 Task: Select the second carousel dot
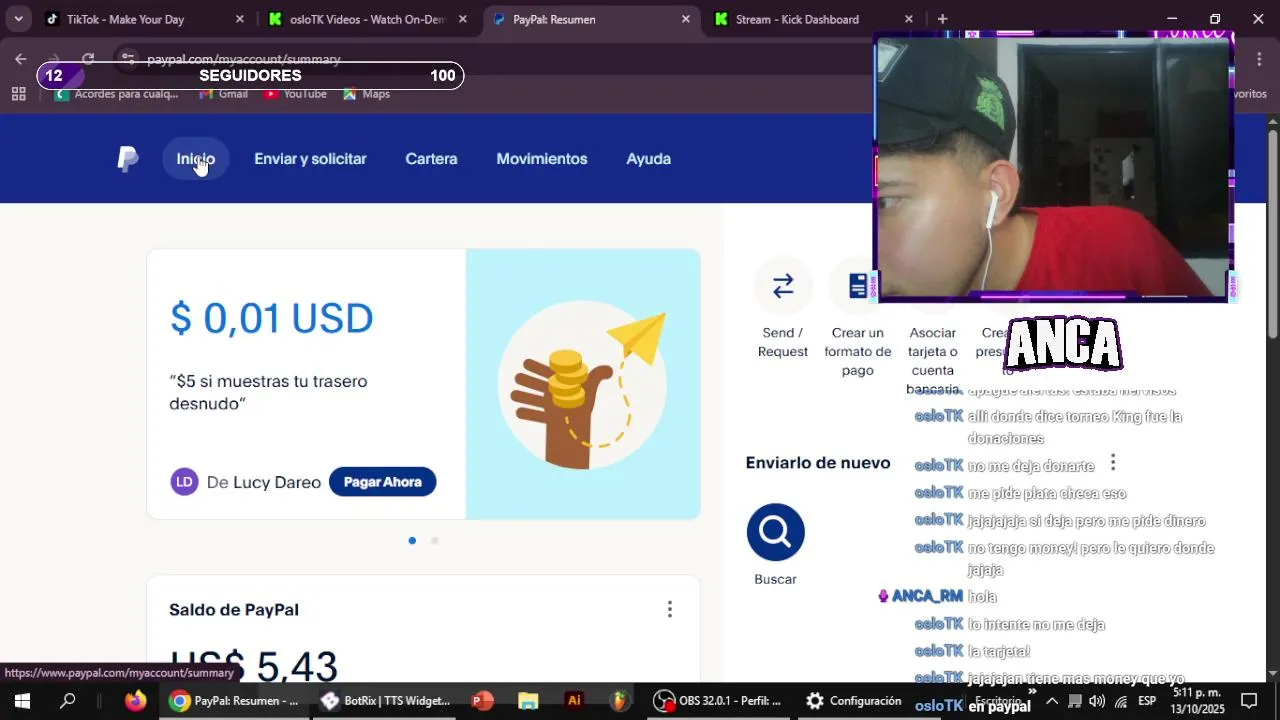click(434, 541)
